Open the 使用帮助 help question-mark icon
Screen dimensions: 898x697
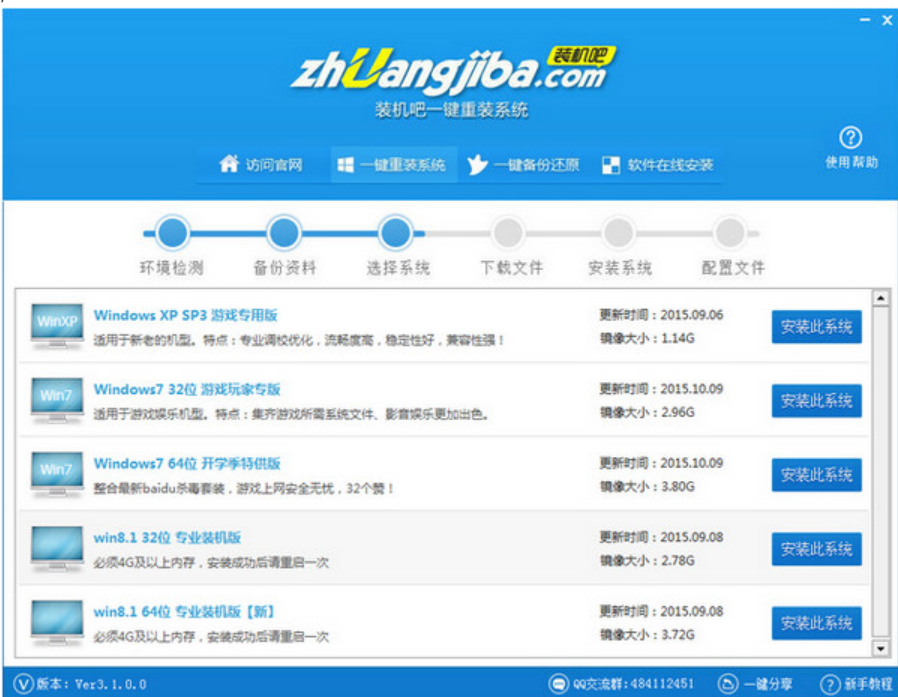pyautogui.click(x=850, y=137)
